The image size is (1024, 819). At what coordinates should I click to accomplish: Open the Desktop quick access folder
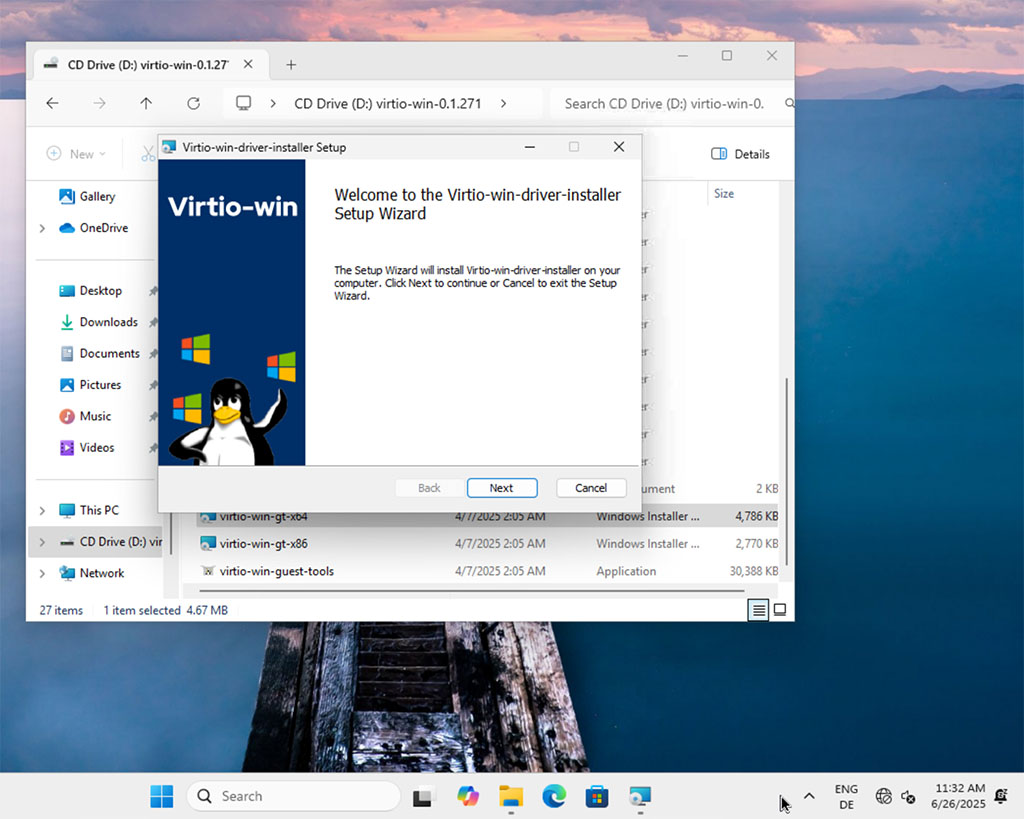(100, 291)
